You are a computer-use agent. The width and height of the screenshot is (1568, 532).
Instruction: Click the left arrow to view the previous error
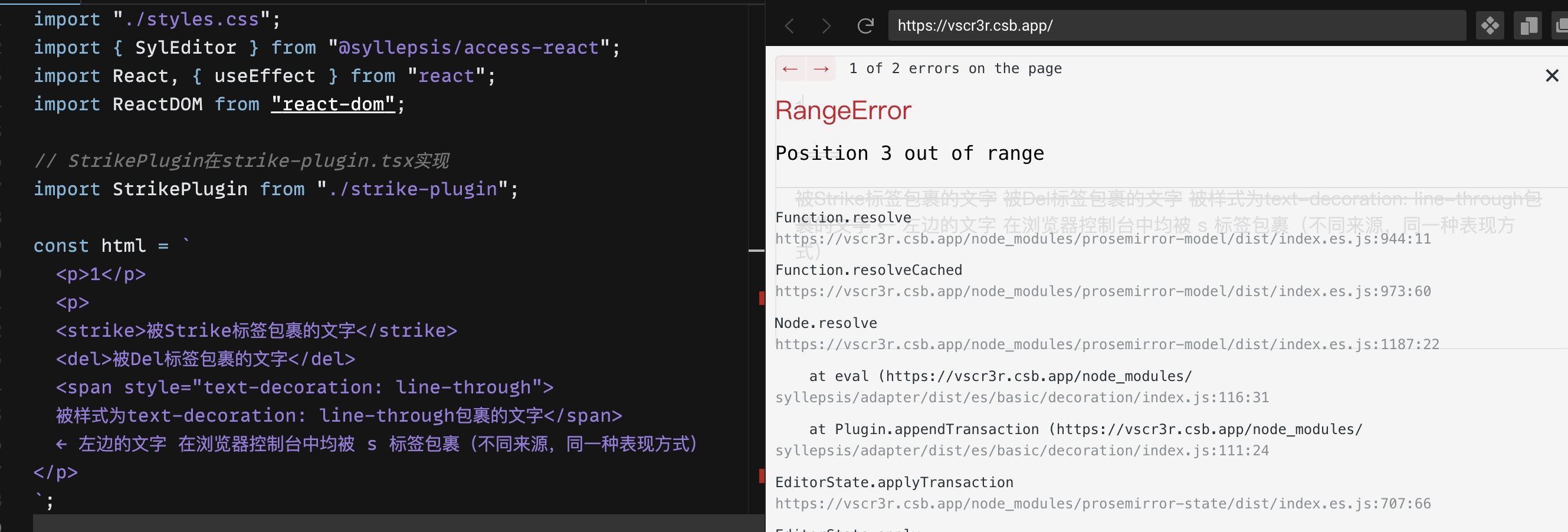(x=789, y=68)
